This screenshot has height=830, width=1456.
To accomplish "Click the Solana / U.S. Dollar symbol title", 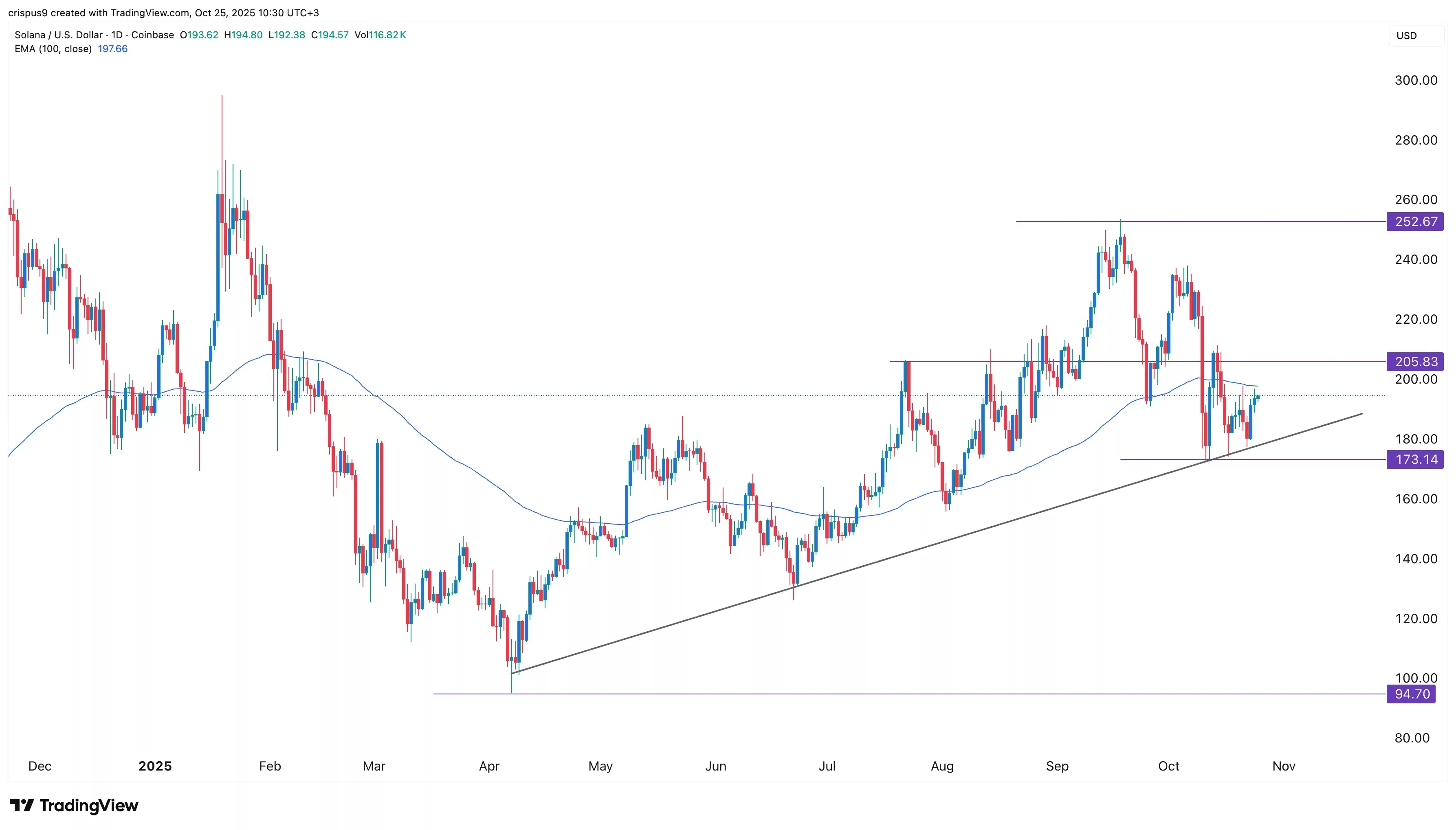I will (x=59, y=35).
